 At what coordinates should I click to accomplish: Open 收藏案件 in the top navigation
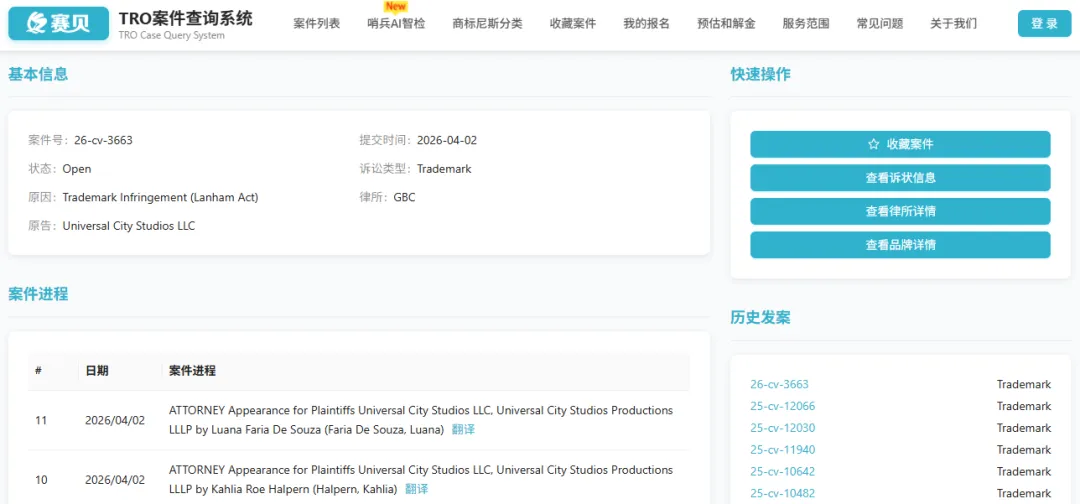[x=572, y=24]
